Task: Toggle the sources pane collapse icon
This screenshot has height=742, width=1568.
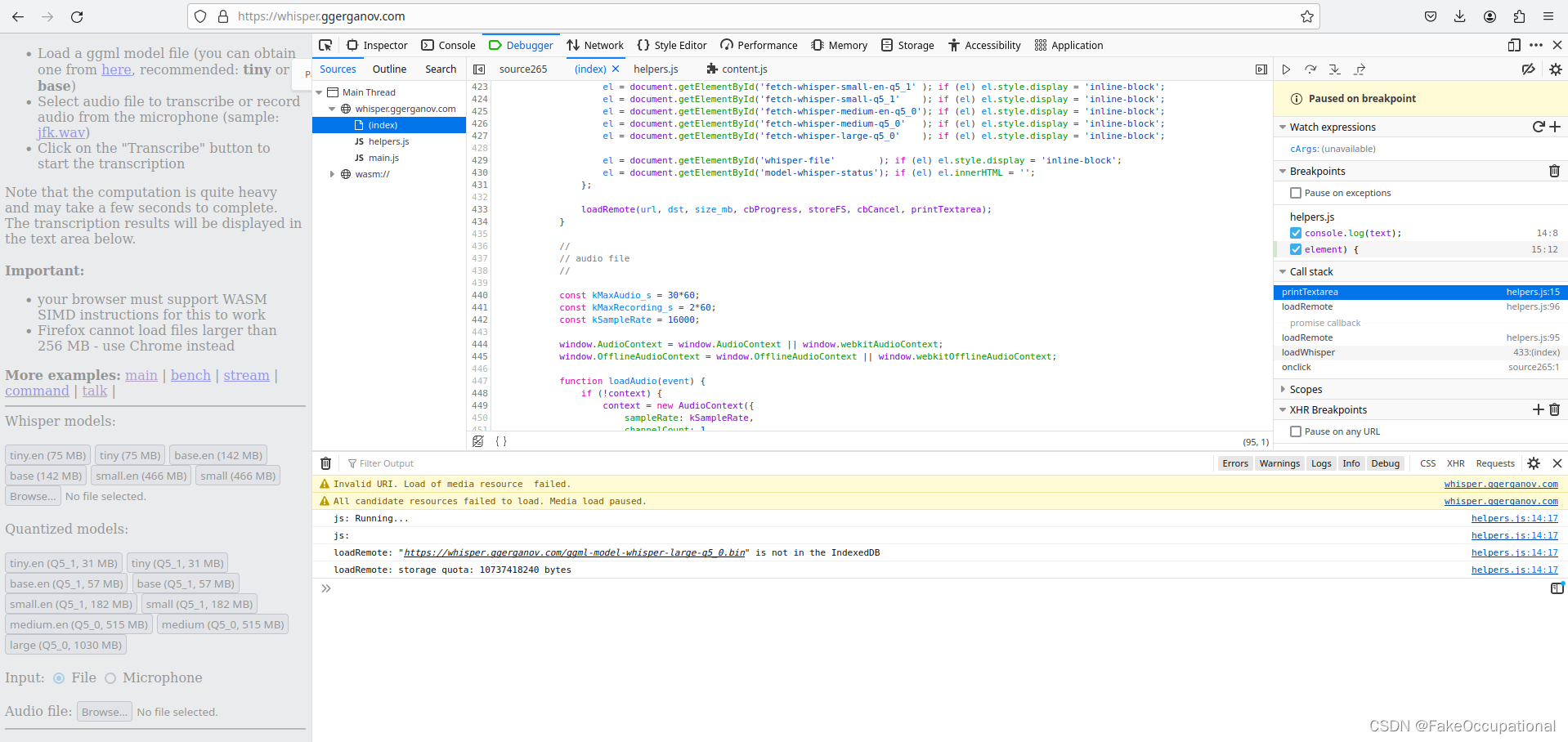Action: [479, 69]
